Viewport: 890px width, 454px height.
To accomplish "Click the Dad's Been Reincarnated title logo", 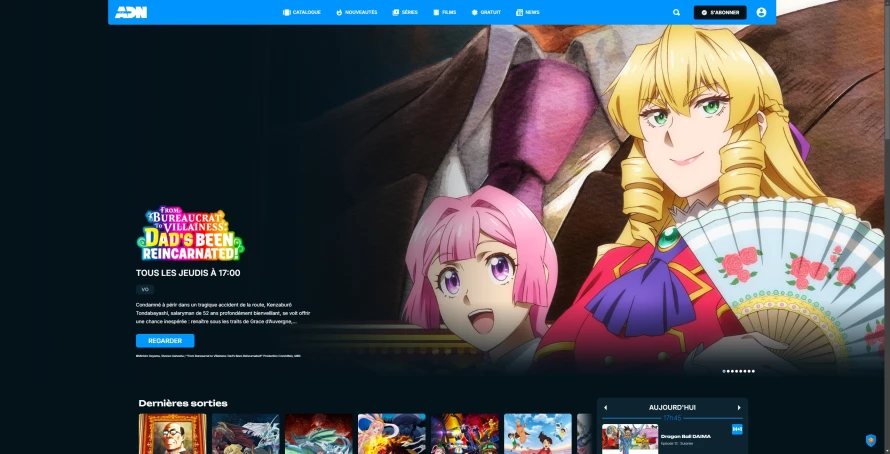I will [x=190, y=233].
